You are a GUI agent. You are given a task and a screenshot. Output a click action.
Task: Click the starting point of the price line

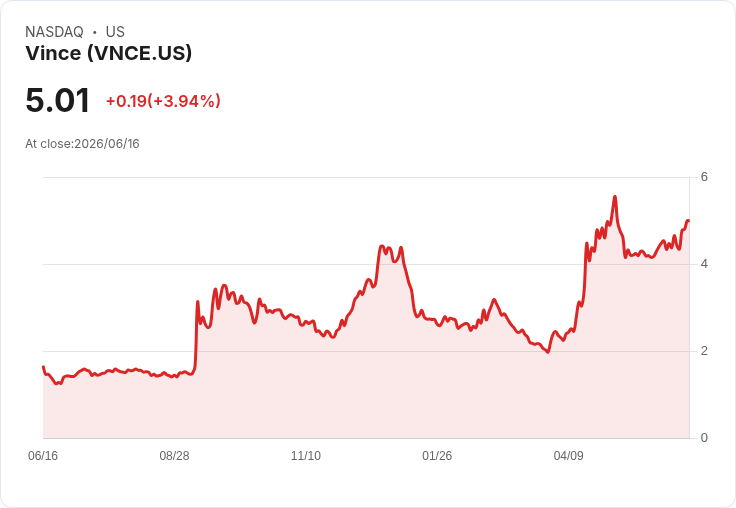[44, 366]
